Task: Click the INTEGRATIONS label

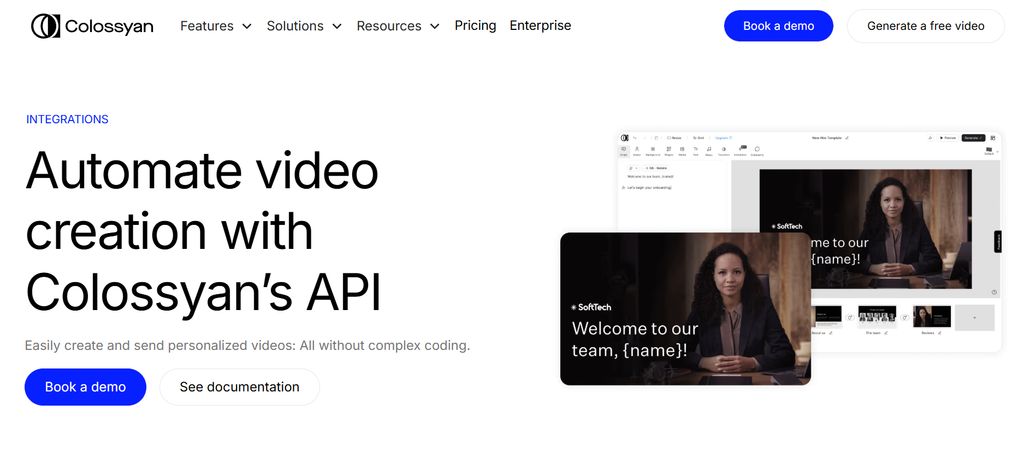Action: (x=67, y=119)
